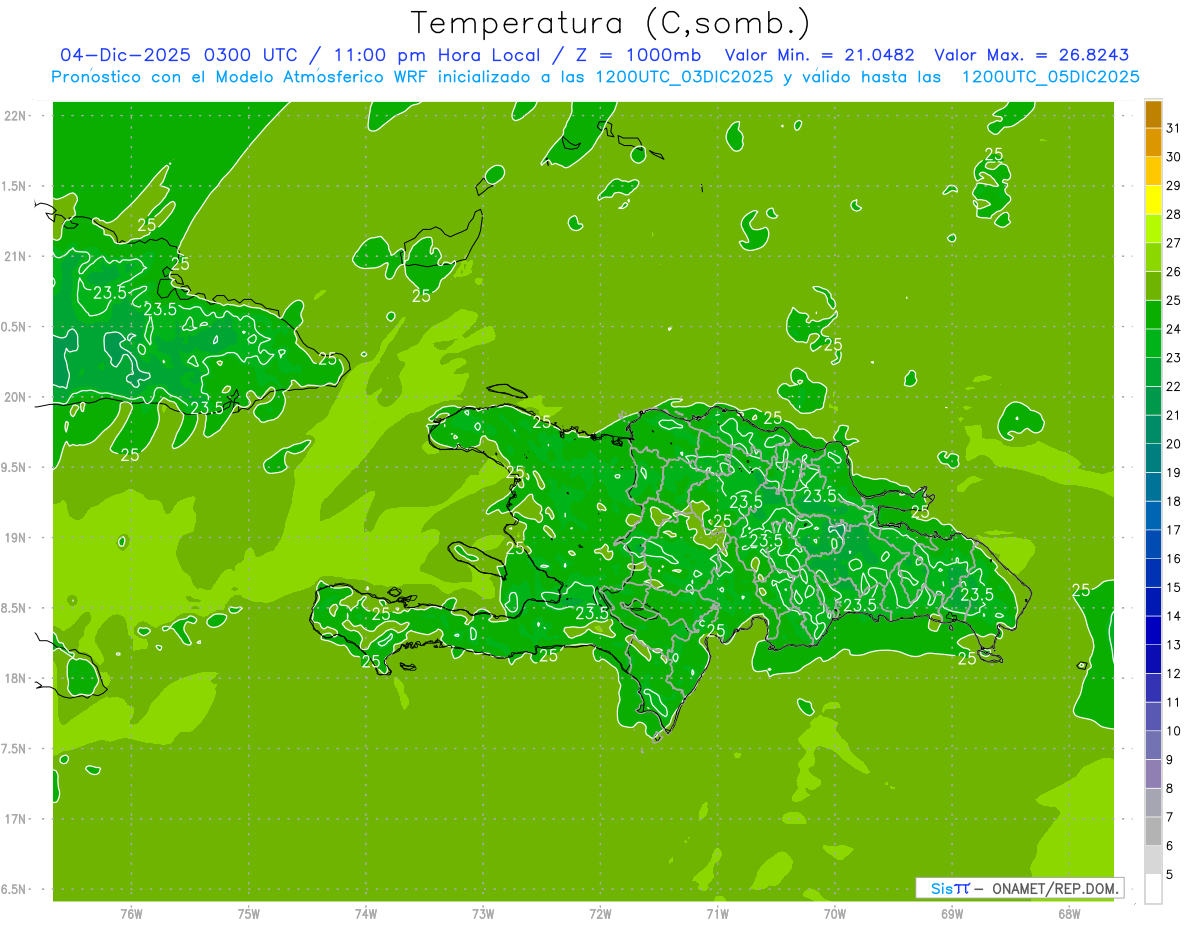Click the '31' label on the color scale
The width and height of the screenshot is (1200, 927).
(1174, 128)
